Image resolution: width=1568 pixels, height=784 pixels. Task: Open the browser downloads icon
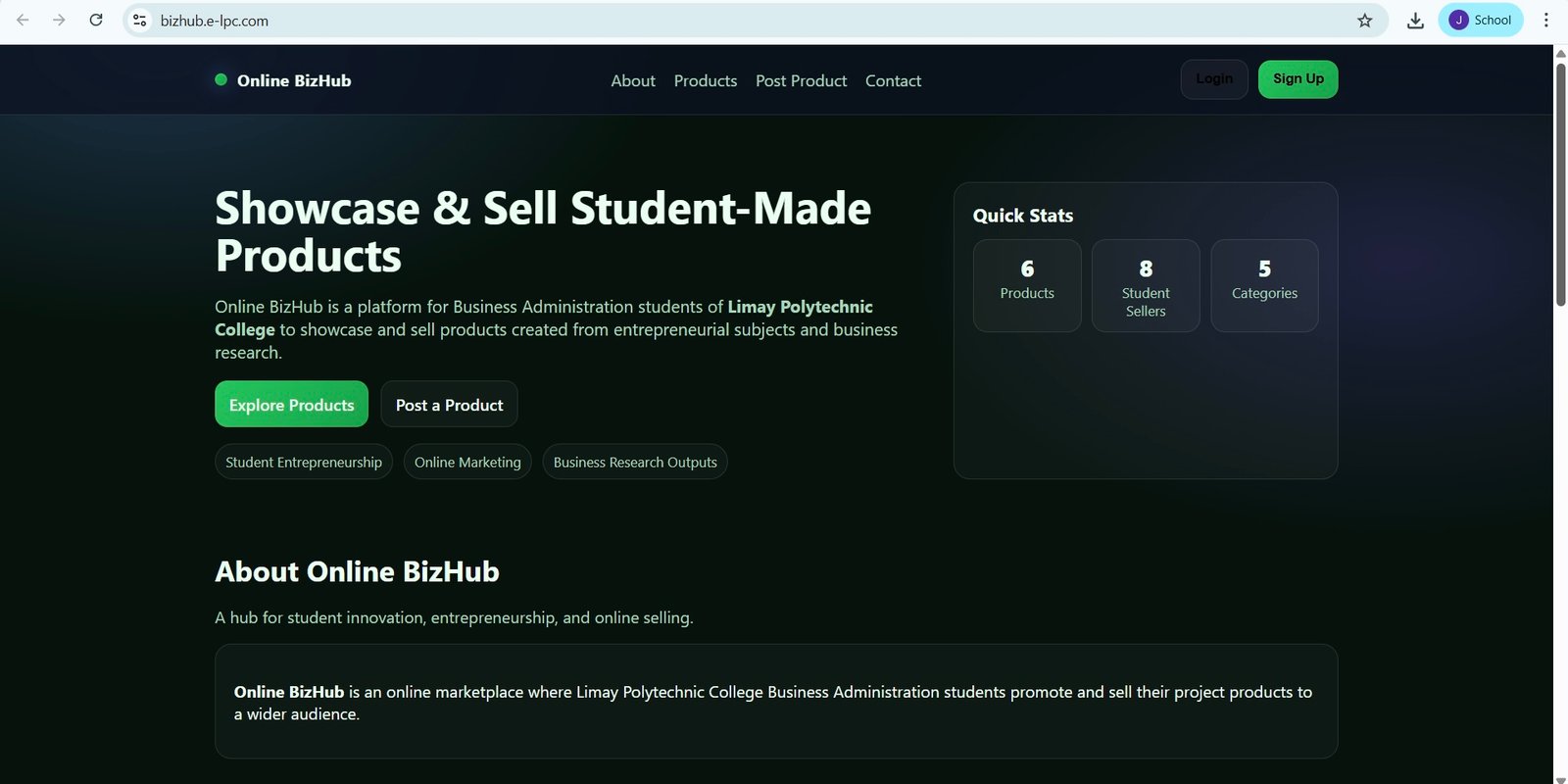[1415, 20]
